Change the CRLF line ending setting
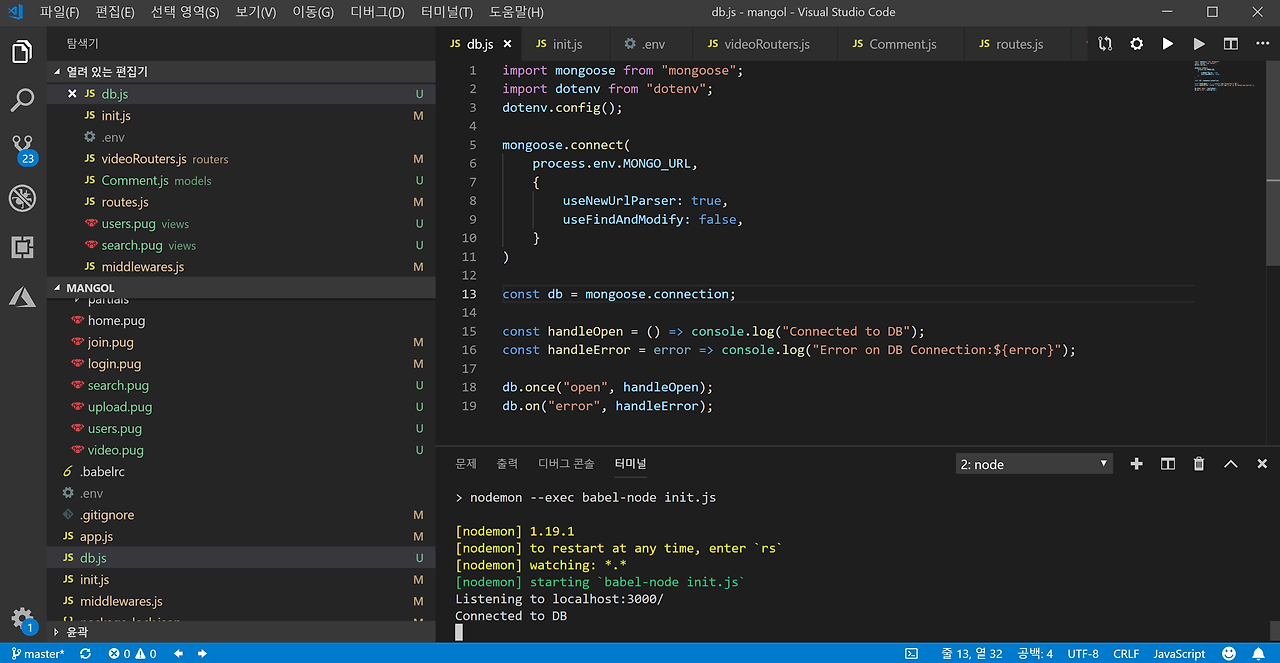This screenshot has height=663, width=1280. (x=1126, y=654)
